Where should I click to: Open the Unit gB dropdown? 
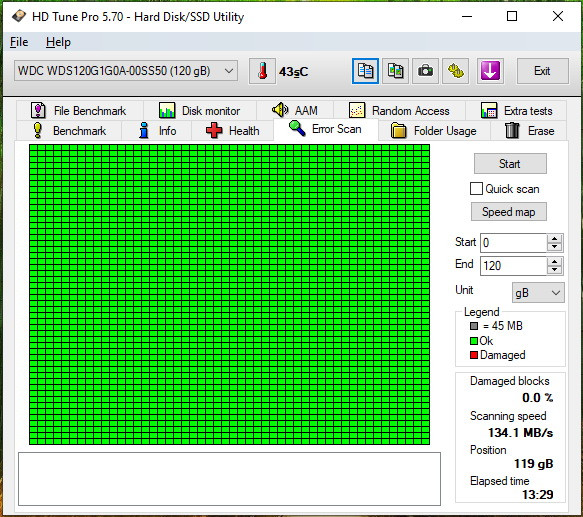pyautogui.click(x=538, y=293)
